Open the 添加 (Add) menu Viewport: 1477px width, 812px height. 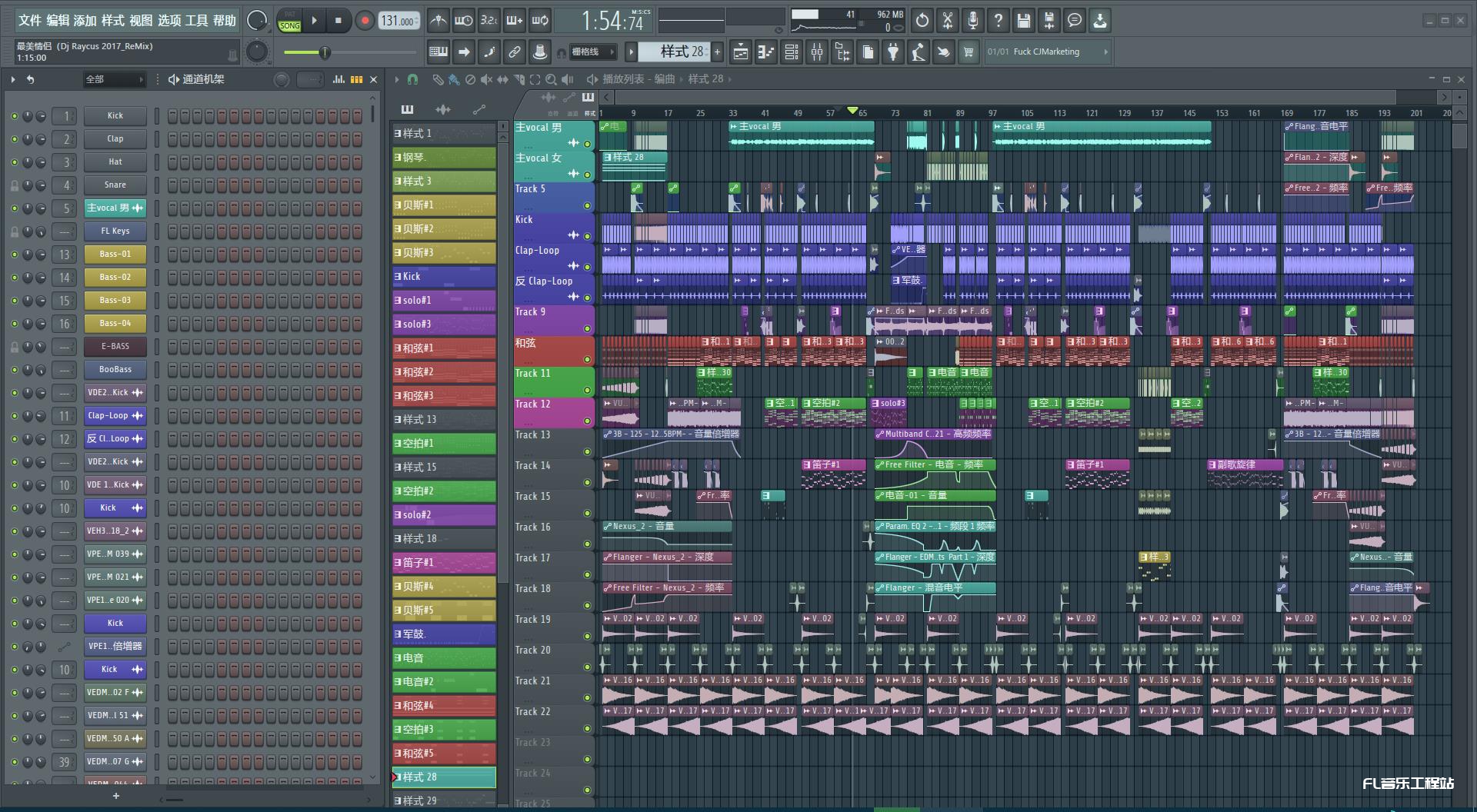pos(85,21)
